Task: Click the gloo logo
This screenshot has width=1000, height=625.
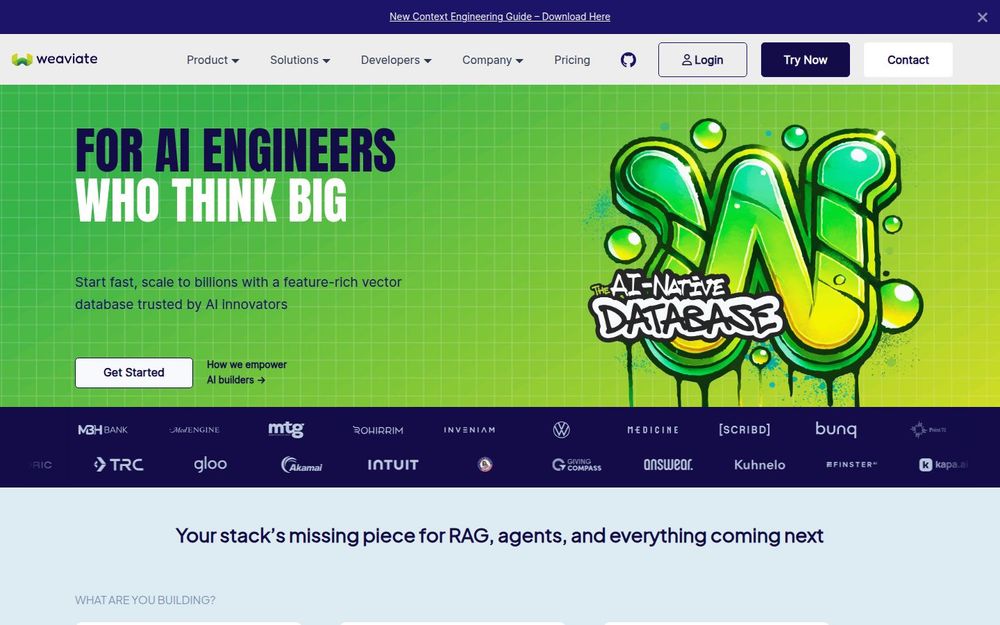Action: pyautogui.click(x=210, y=464)
